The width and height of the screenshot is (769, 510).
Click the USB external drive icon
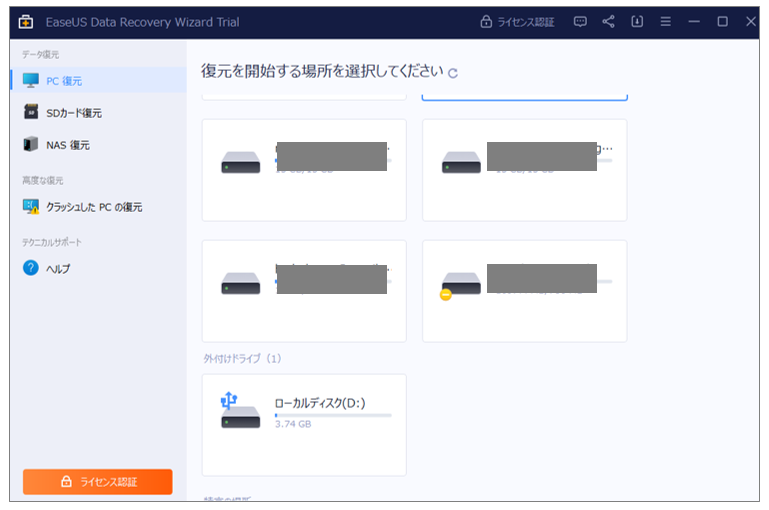240,410
